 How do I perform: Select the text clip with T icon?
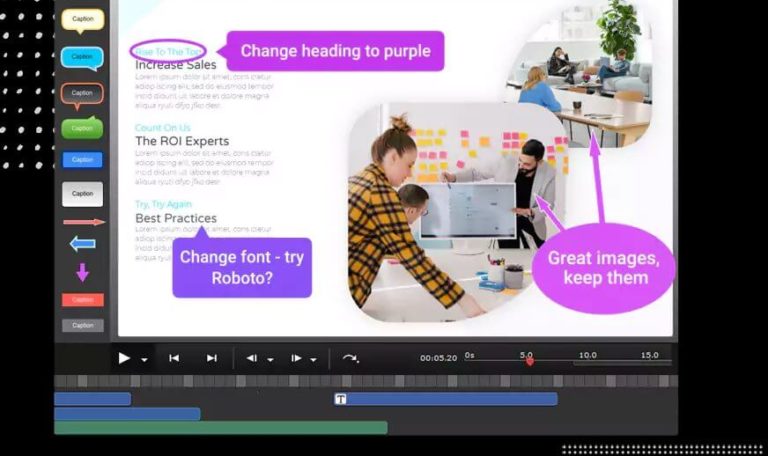click(x=446, y=399)
